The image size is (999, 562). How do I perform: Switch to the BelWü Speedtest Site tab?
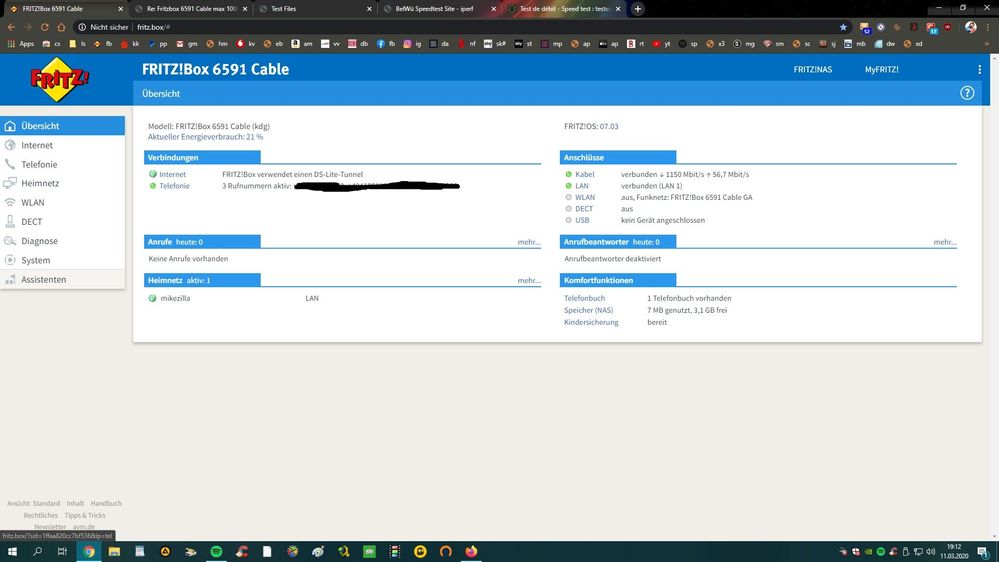[439, 9]
